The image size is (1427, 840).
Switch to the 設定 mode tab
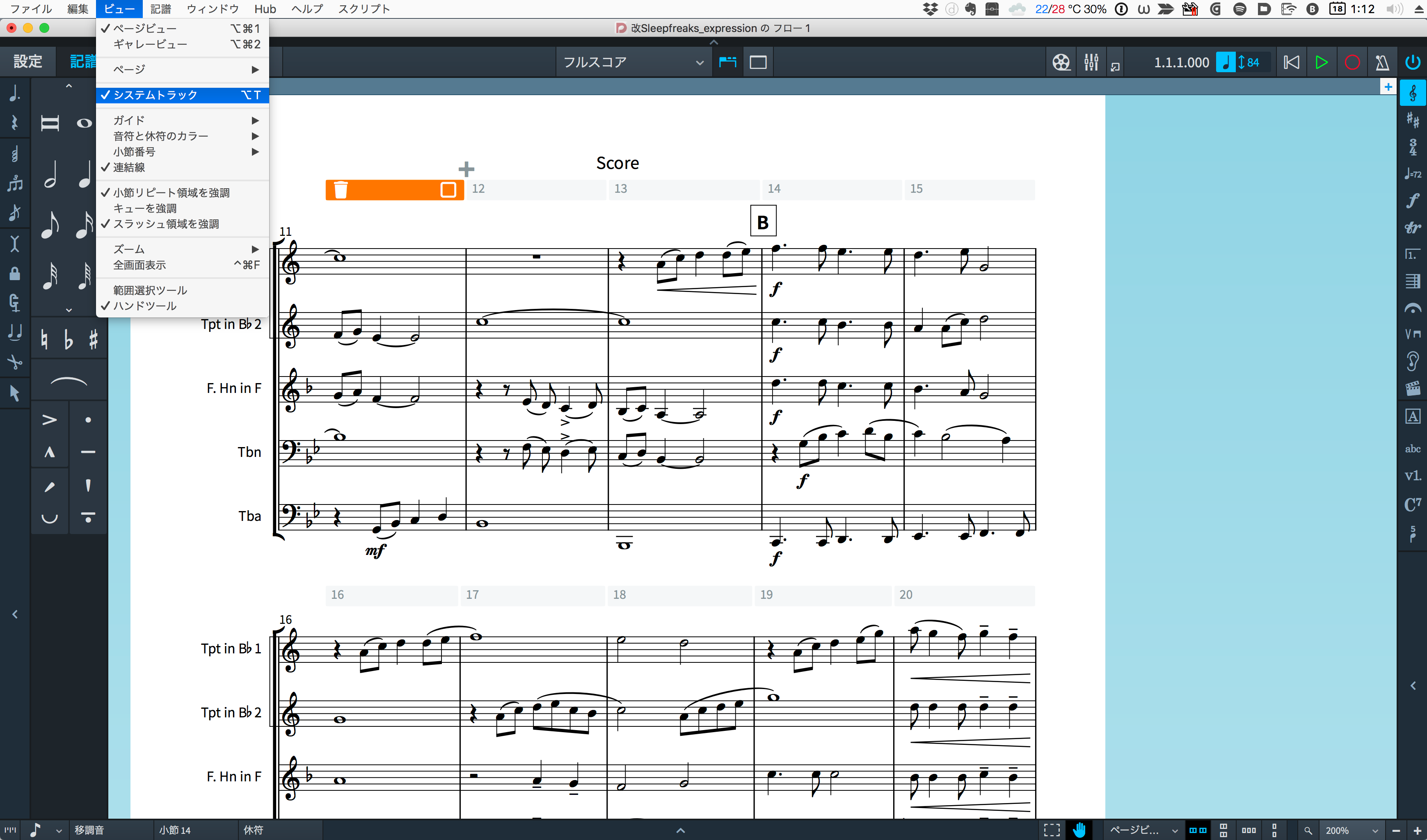coord(28,61)
